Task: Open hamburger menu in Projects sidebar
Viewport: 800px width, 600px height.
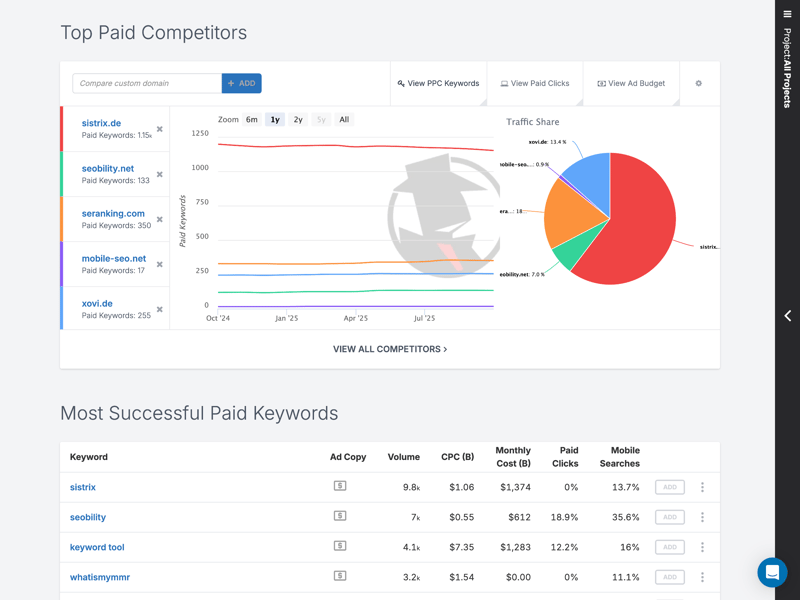Action: 788,14
